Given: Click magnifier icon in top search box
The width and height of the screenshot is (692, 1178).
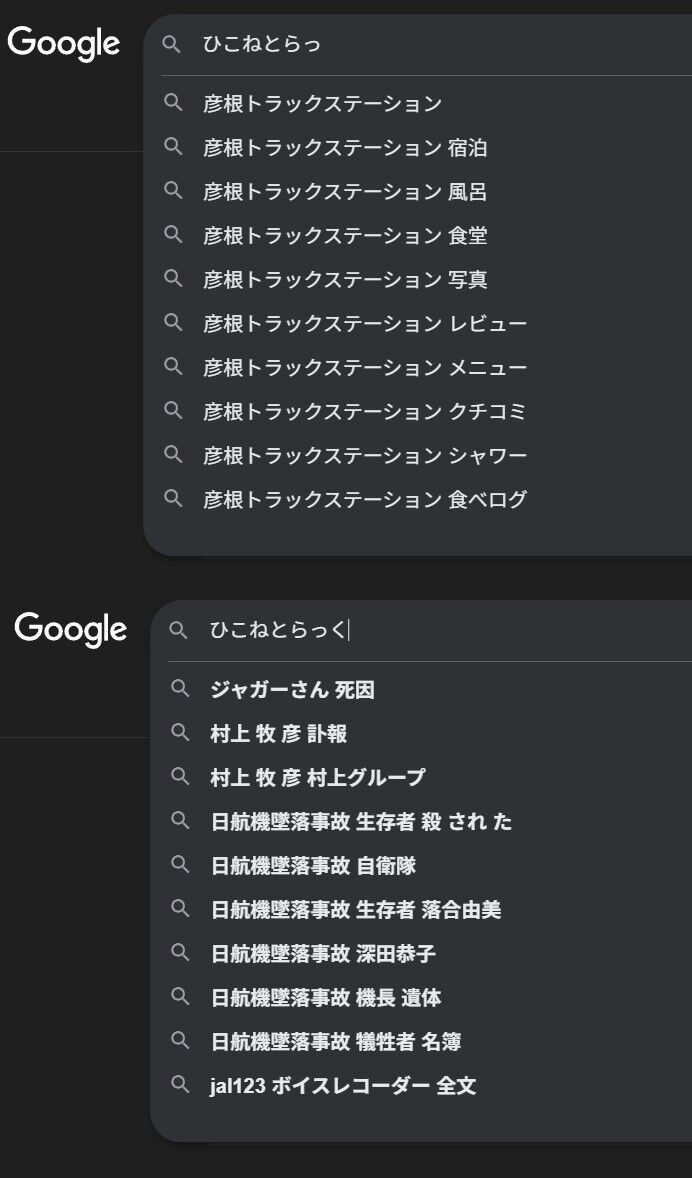Looking at the screenshot, I should pos(172,44).
